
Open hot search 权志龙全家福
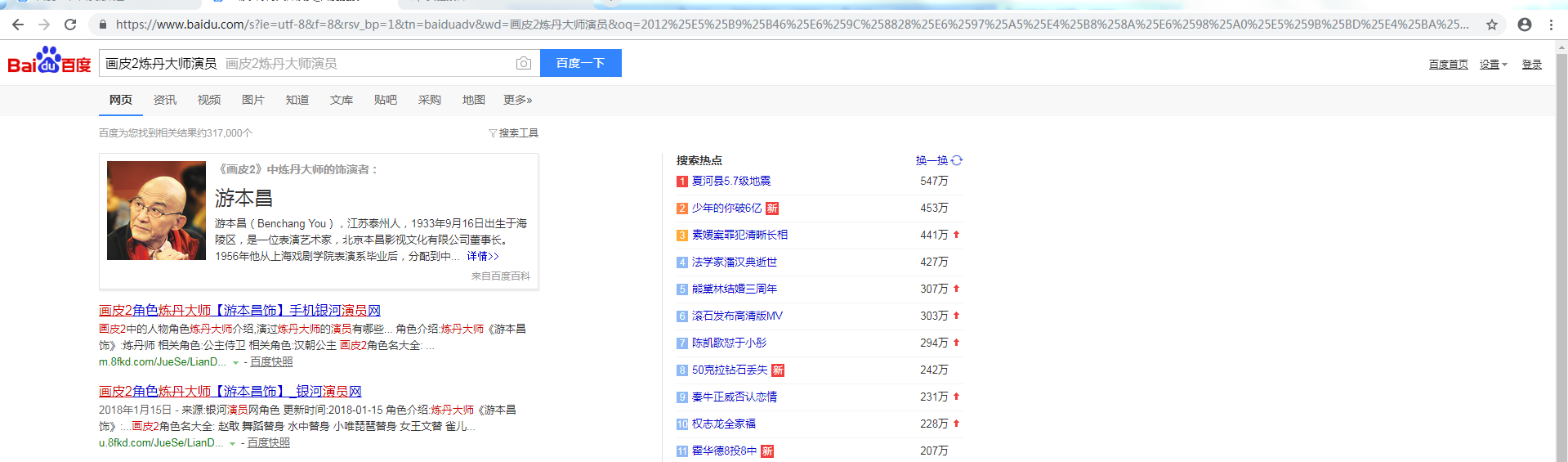click(724, 424)
